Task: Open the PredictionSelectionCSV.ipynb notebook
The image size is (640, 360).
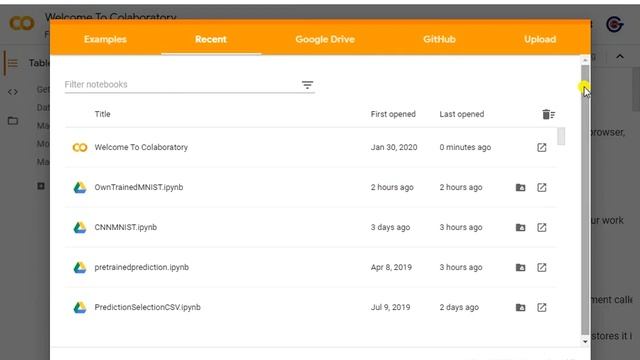Action: [x=147, y=307]
